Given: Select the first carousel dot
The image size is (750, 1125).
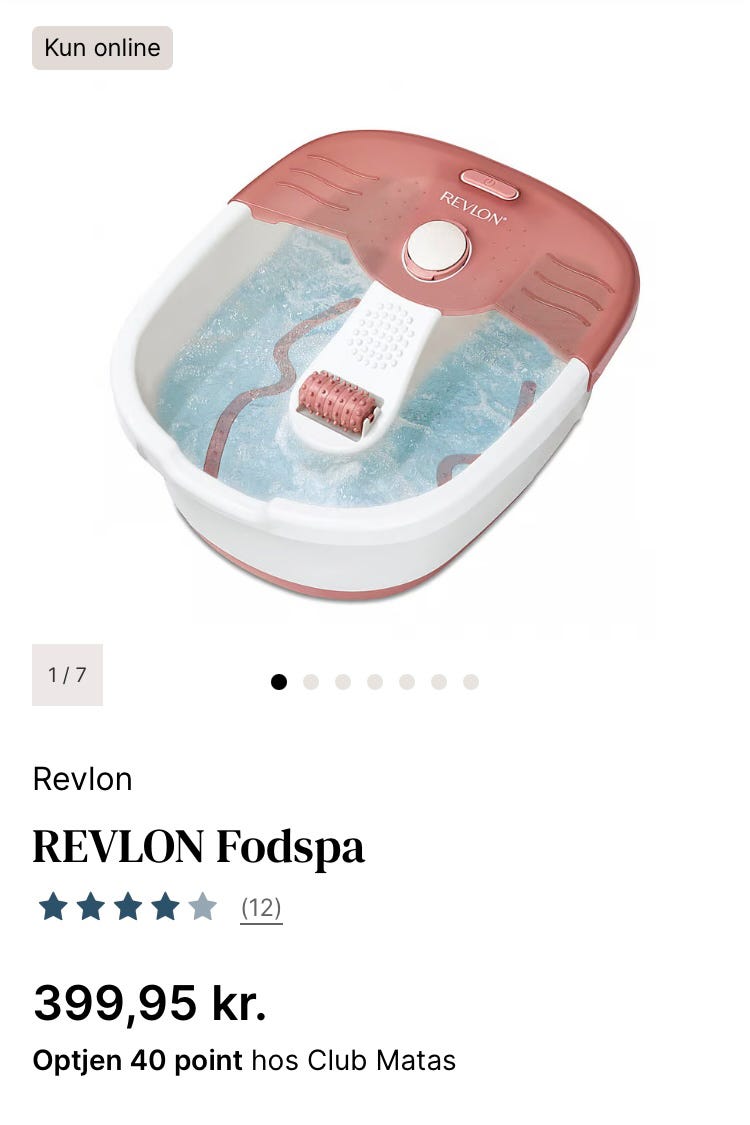Looking at the screenshot, I should click(x=279, y=682).
